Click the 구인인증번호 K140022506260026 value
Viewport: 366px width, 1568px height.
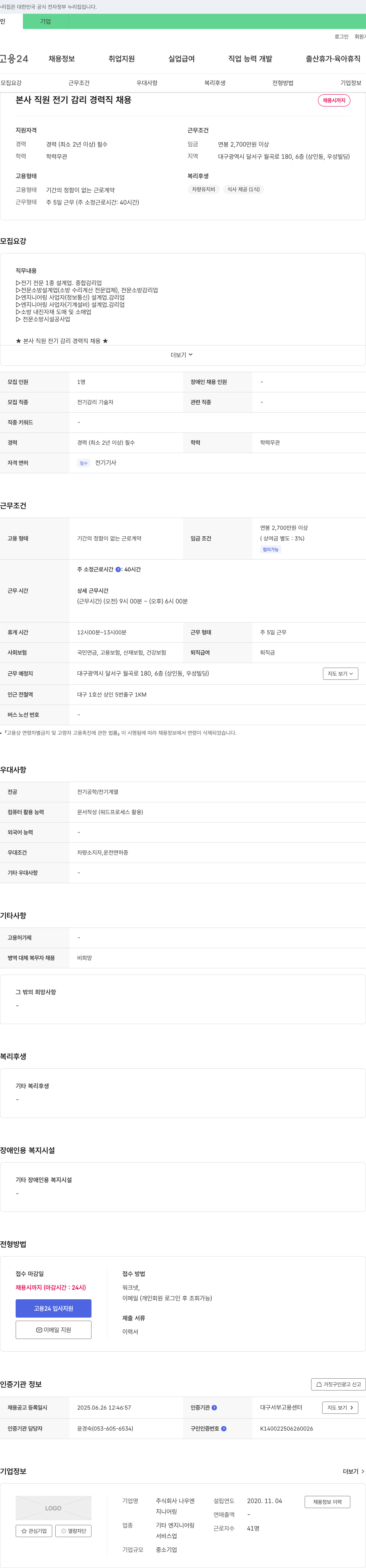(x=286, y=1429)
